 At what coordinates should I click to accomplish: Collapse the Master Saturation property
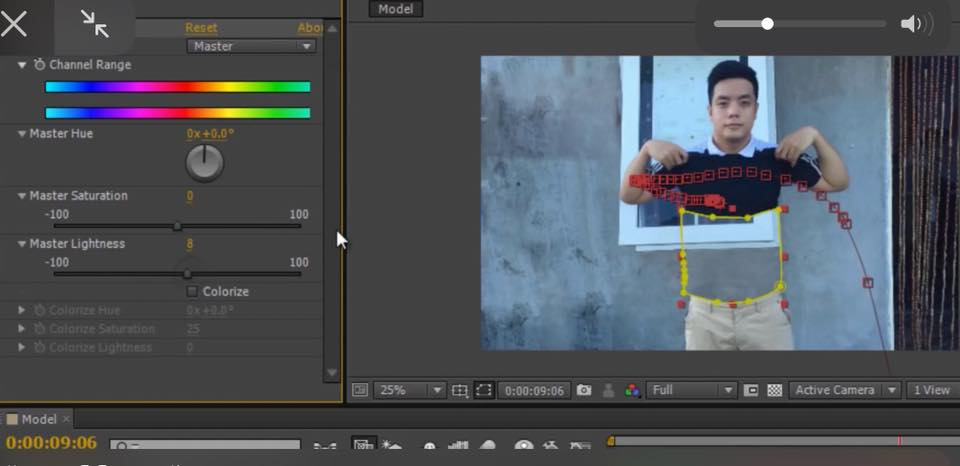click(x=22, y=196)
